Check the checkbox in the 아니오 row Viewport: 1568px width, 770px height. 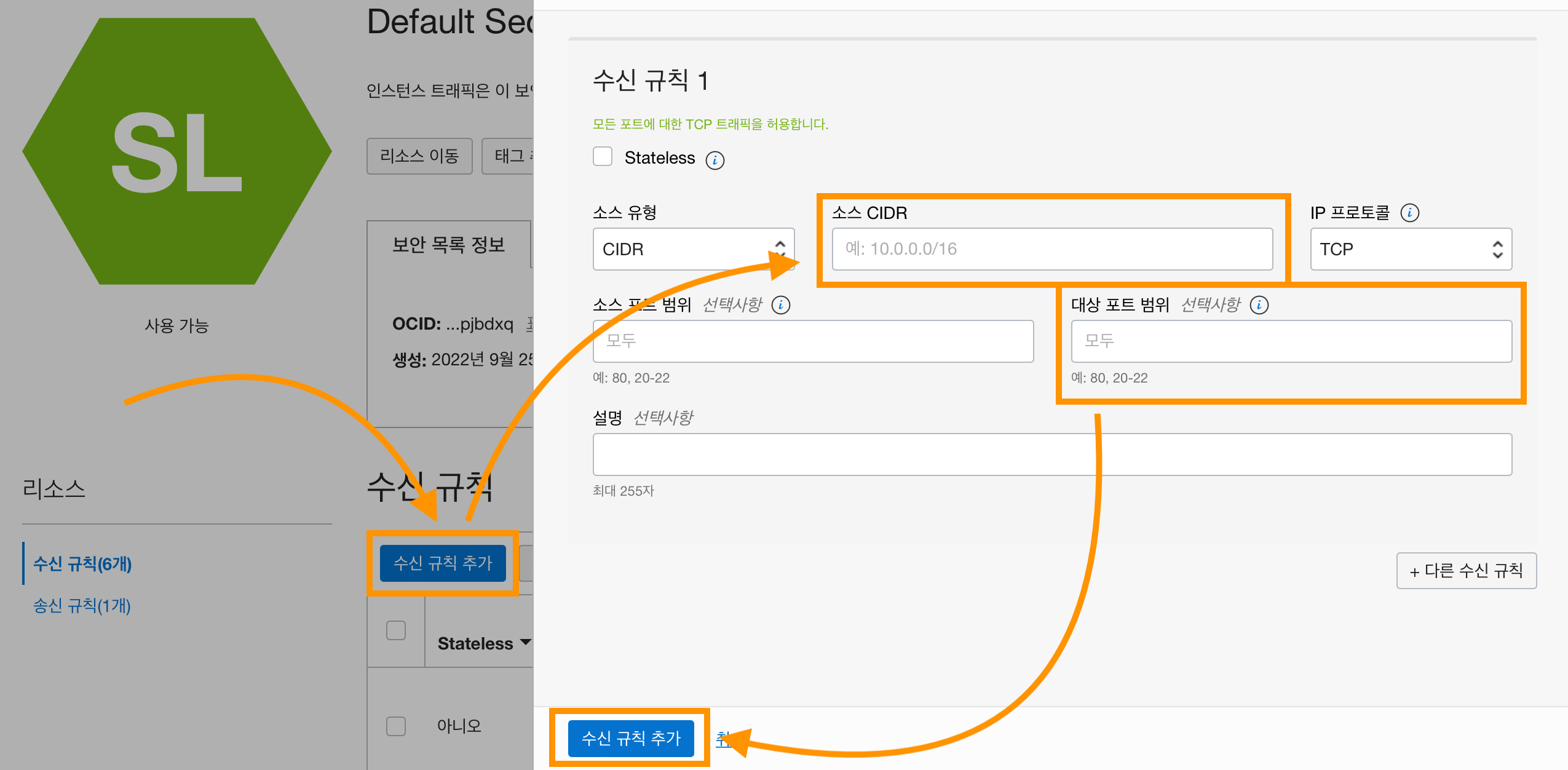coord(396,726)
